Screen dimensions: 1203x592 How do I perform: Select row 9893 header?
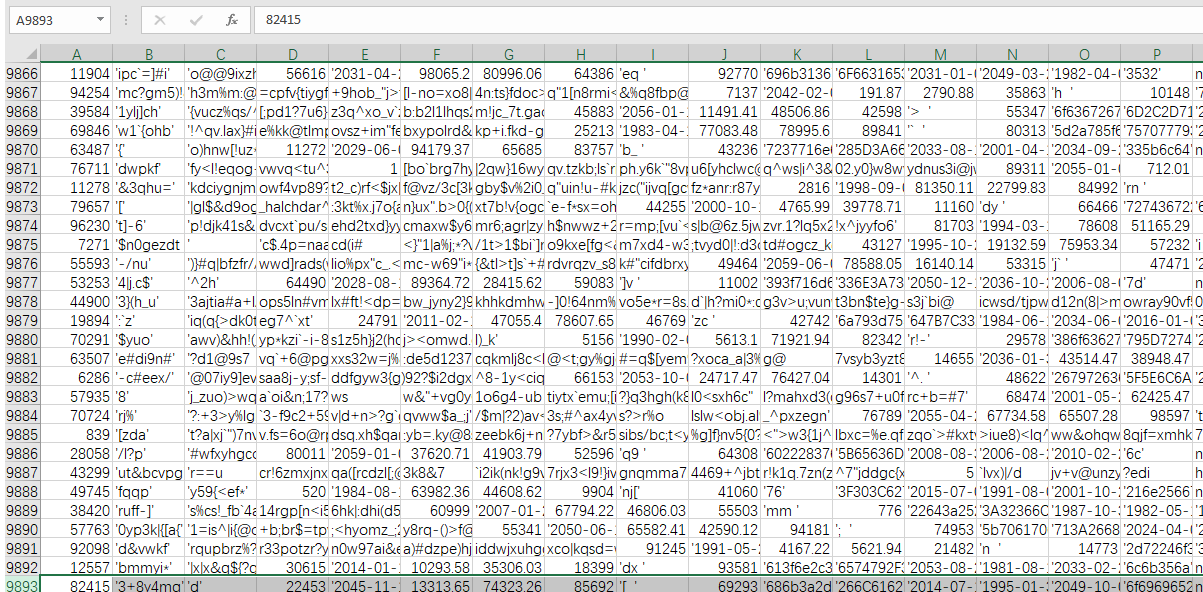pos(20,583)
